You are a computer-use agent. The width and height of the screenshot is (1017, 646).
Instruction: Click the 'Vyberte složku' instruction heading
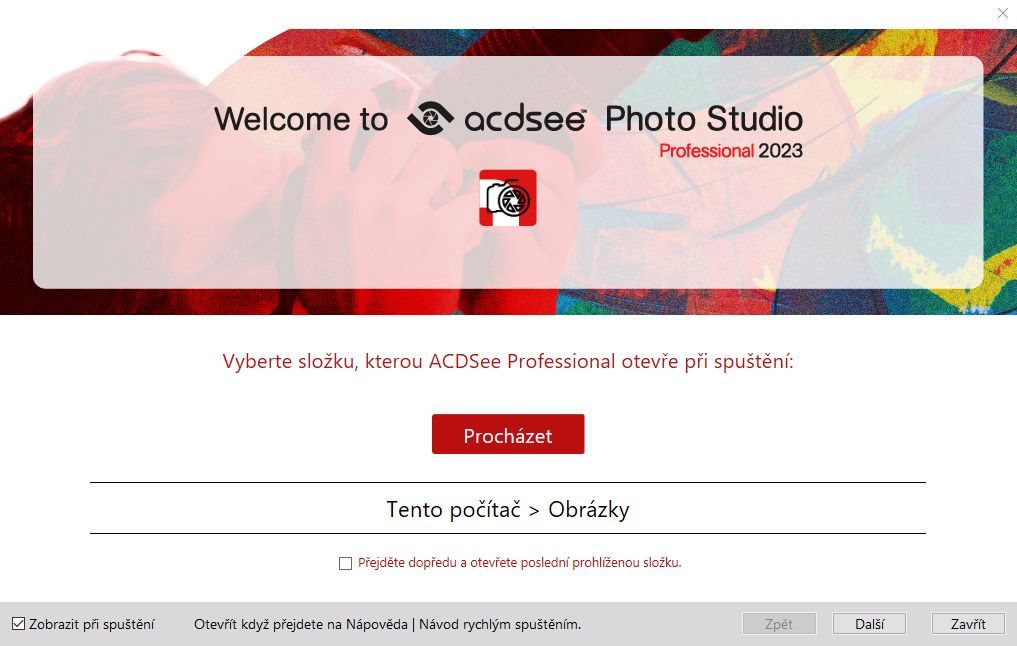point(289,361)
